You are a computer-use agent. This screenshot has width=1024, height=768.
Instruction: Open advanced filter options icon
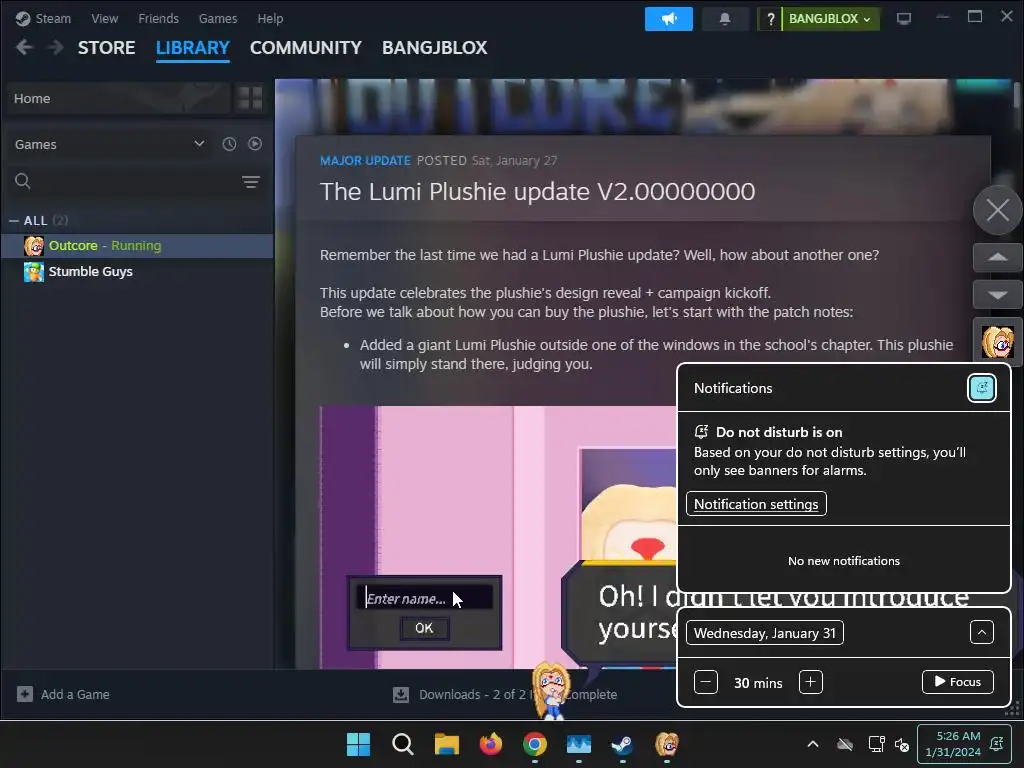tap(251, 182)
